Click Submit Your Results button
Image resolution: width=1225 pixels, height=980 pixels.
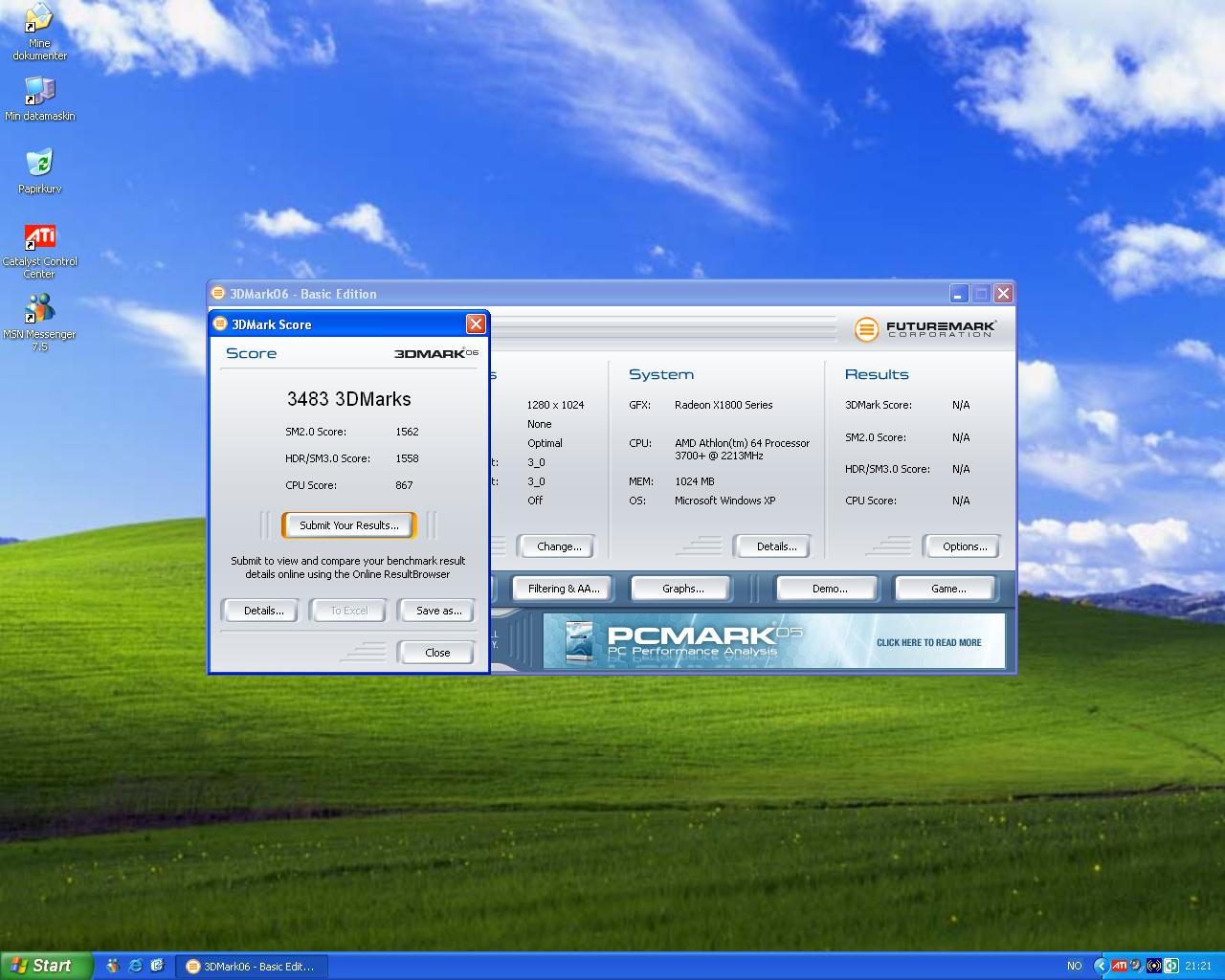(349, 525)
